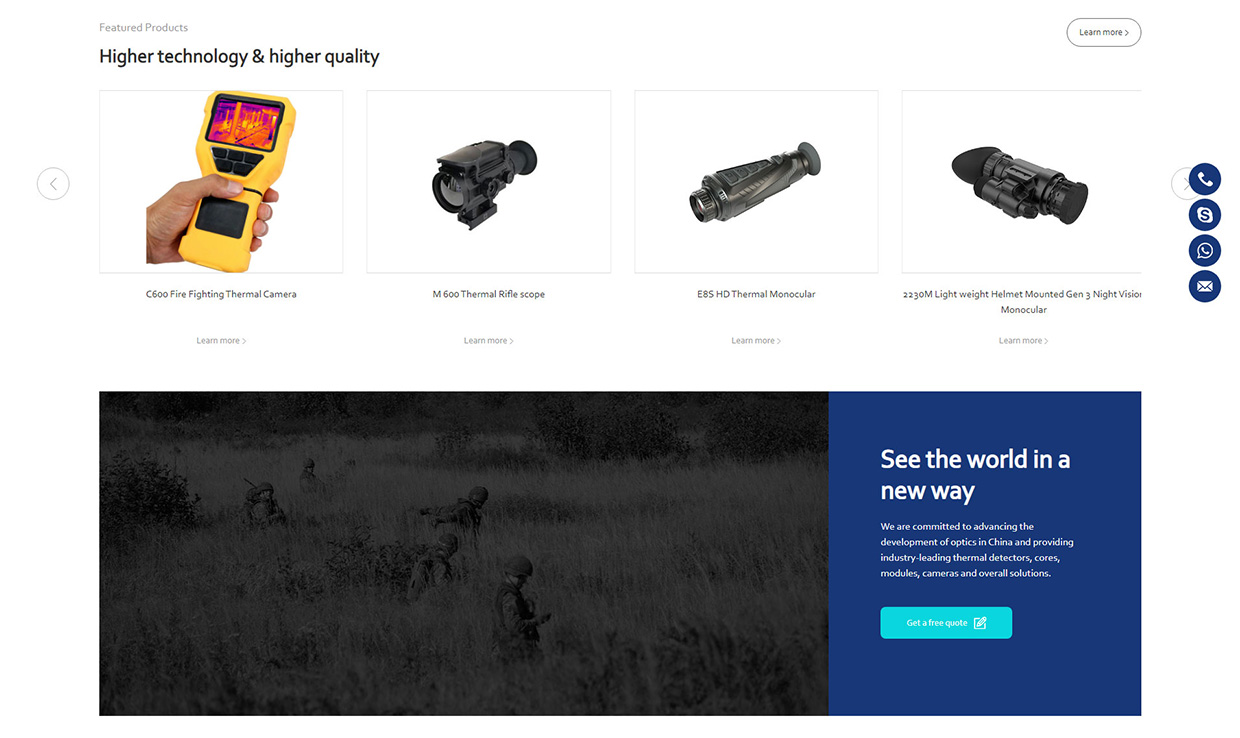Click the M 600 Thermal Rifle scope title

tap(488, 294)
